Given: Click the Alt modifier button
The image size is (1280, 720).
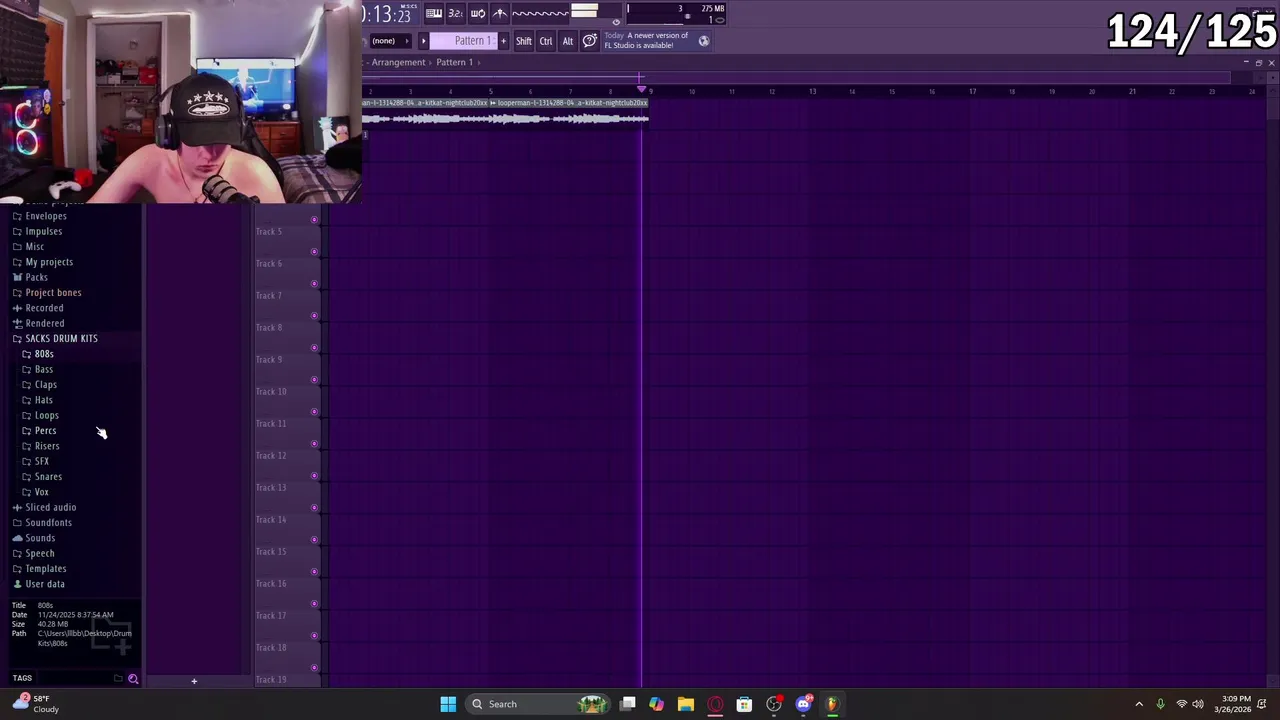Looking at the screenshot, I should click(x=567, y=41).
